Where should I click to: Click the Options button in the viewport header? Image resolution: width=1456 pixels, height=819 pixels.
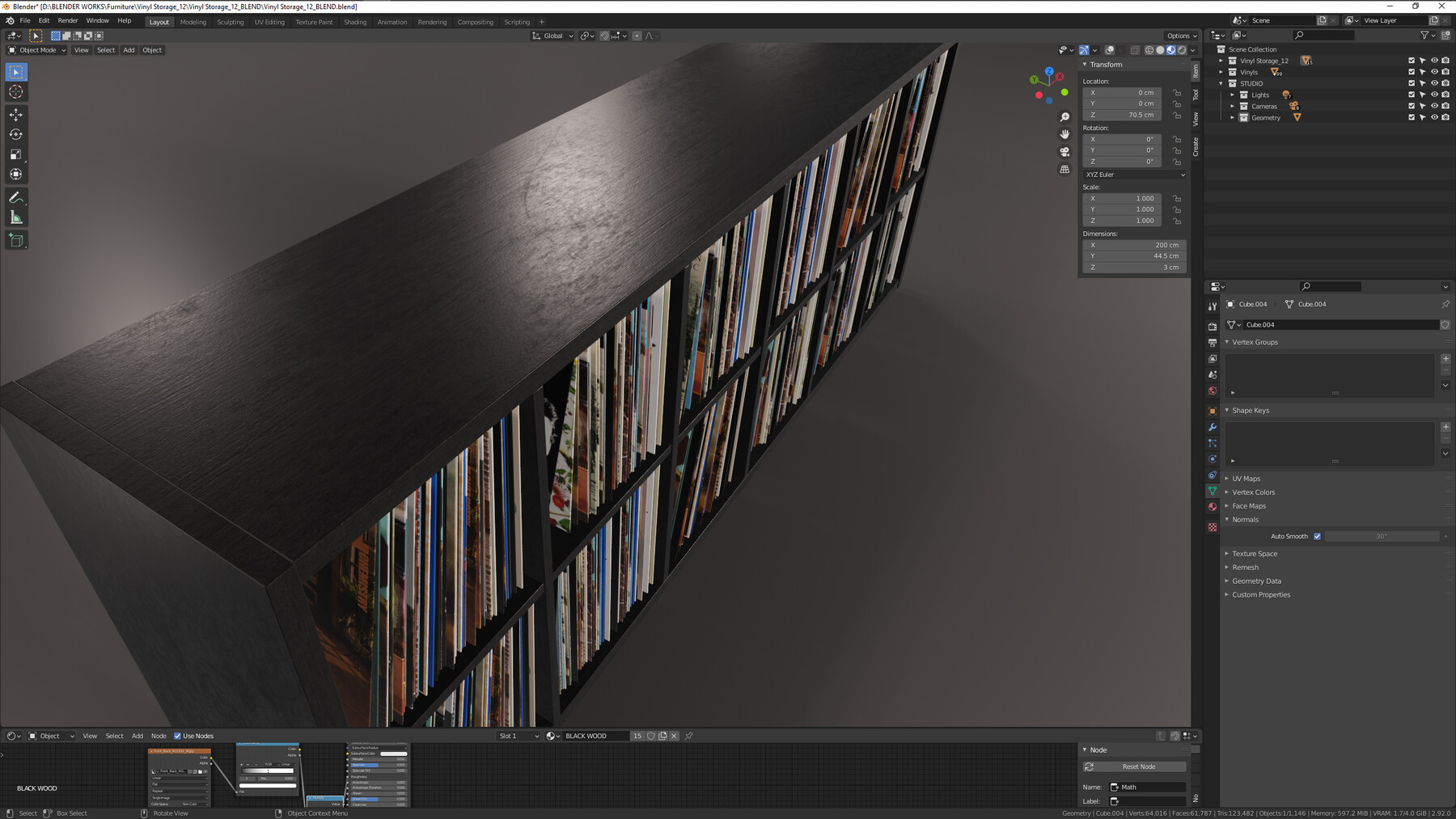click(1180, 36)
